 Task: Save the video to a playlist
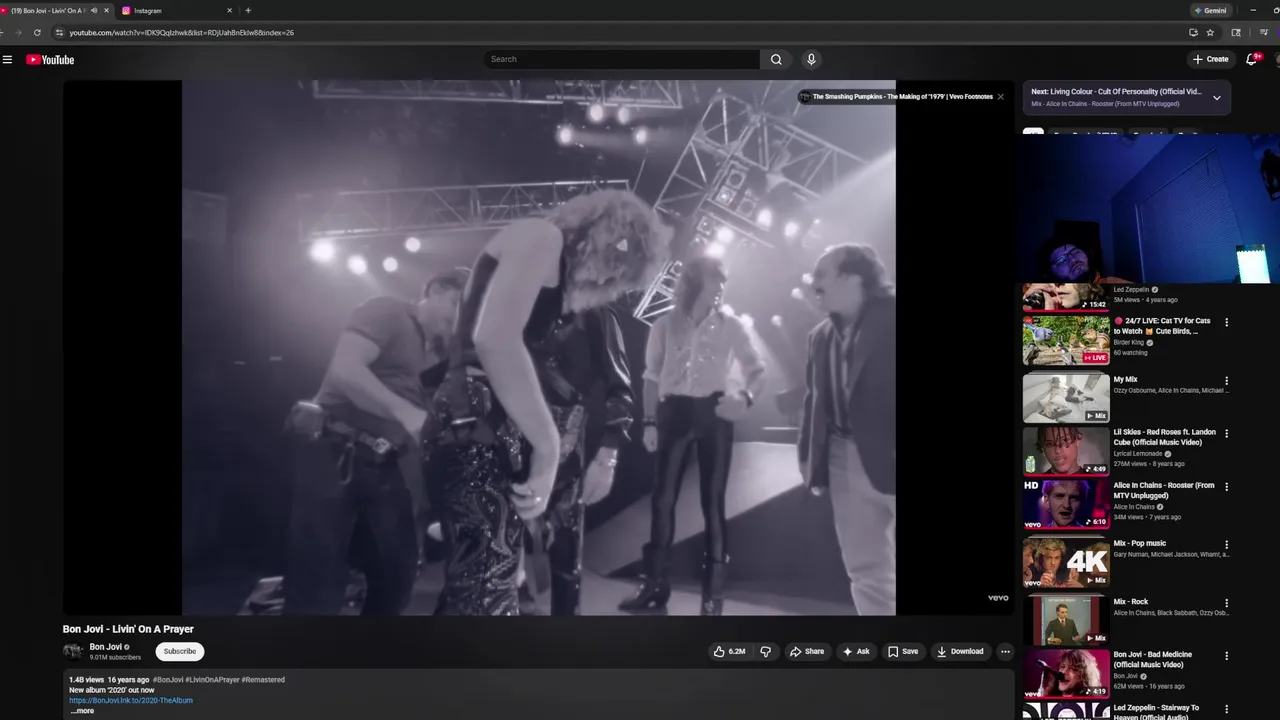pyautogui.click(x=903, y=651)
